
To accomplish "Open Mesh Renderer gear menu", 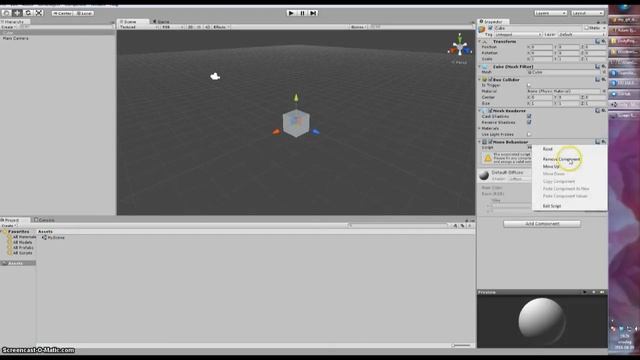I will (x=604, y=111).
